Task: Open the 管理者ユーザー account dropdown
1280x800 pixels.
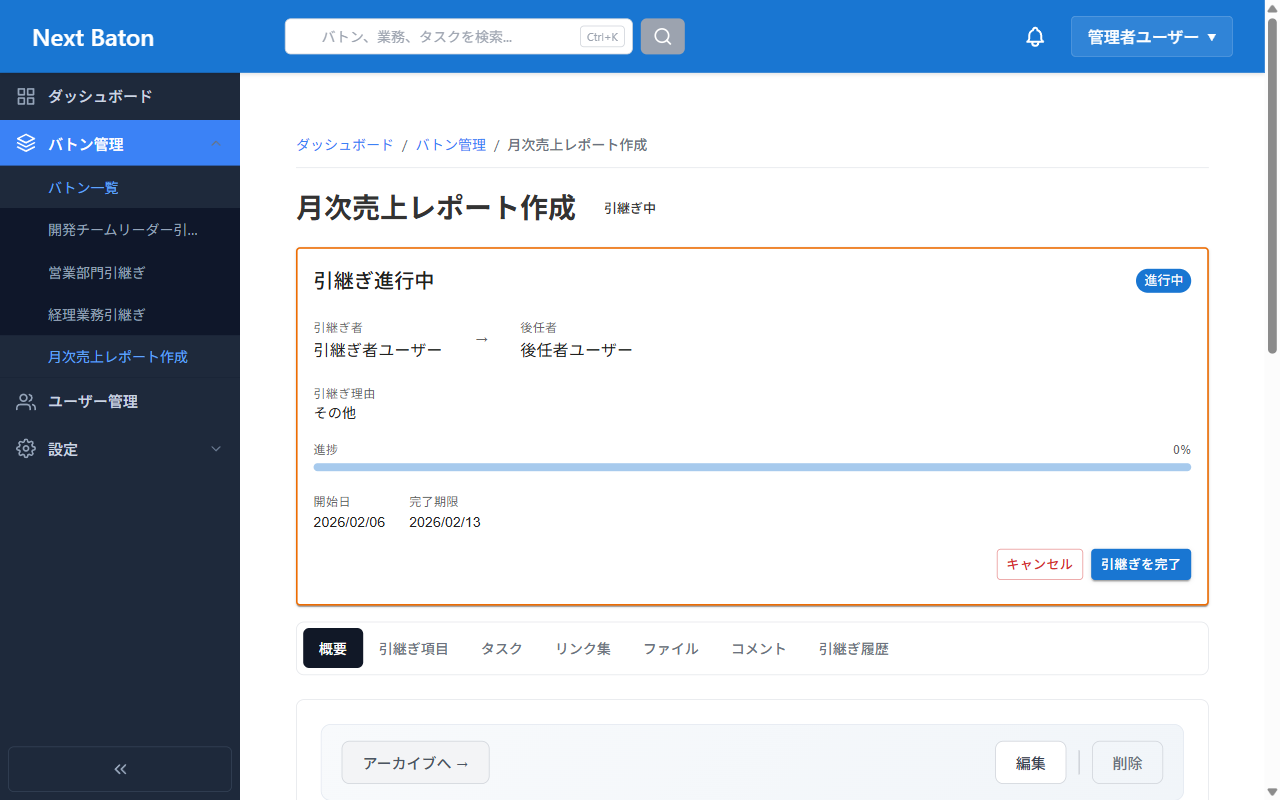Action: (x=1151, y=36)
